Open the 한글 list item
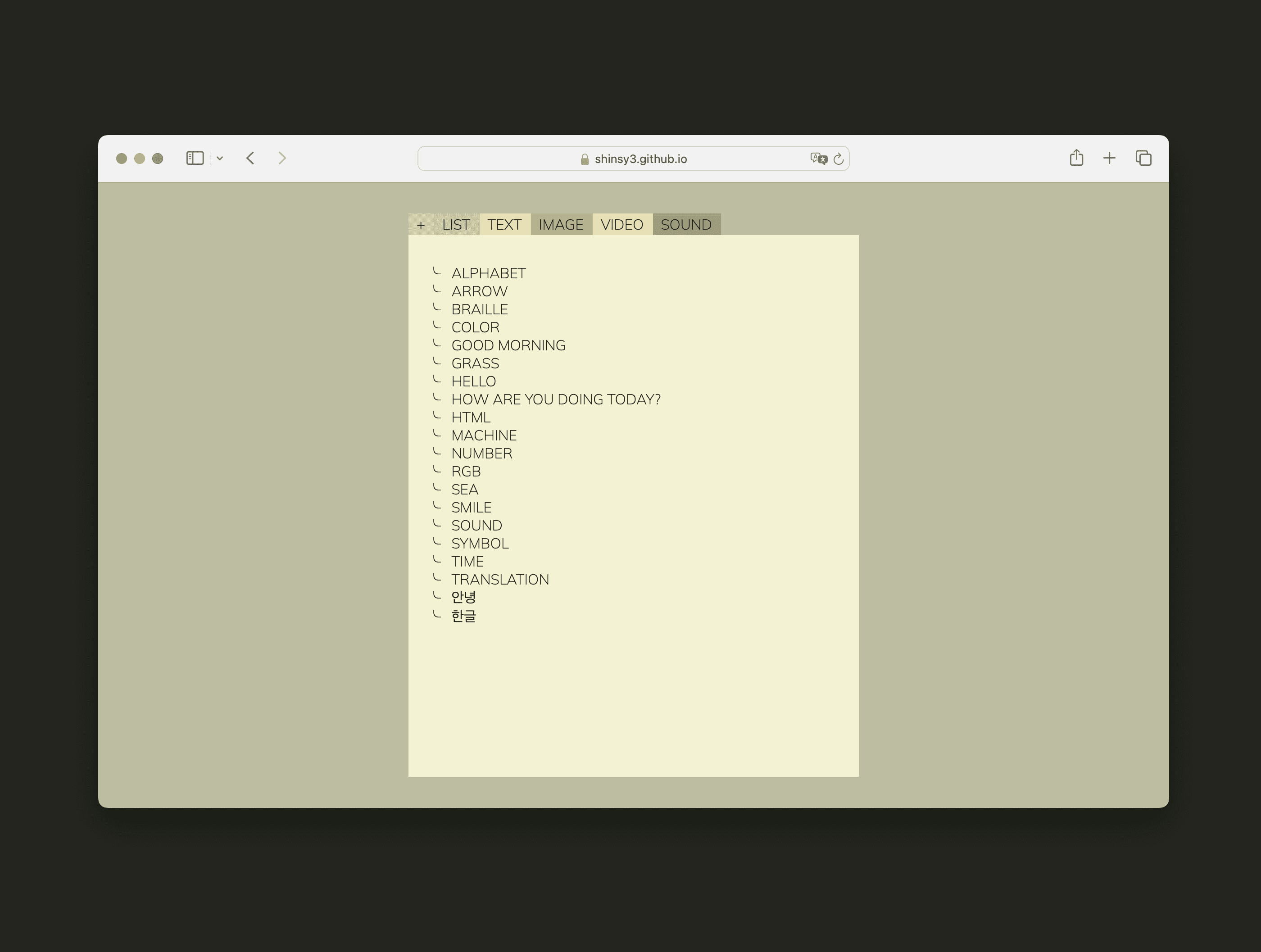This screenshot has height=952, width=1261. (x=463, y=616)
